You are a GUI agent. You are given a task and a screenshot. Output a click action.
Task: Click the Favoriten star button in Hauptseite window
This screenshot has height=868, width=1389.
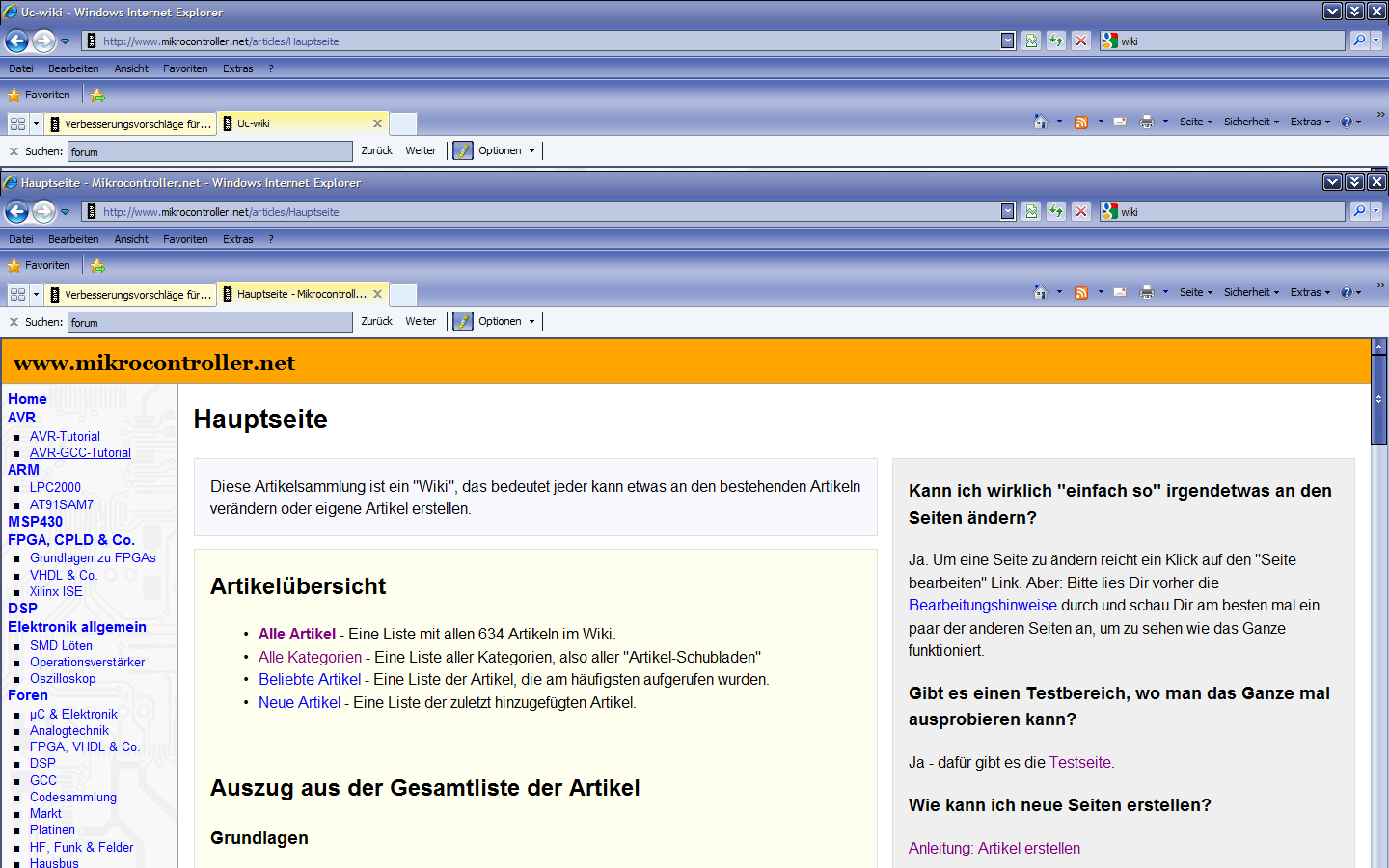[x=40, y=265]
